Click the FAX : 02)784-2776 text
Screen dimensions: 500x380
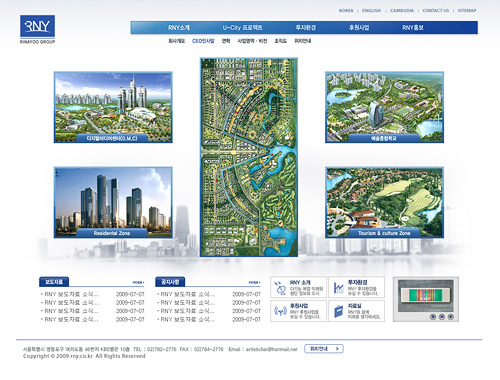pos(202,349)
